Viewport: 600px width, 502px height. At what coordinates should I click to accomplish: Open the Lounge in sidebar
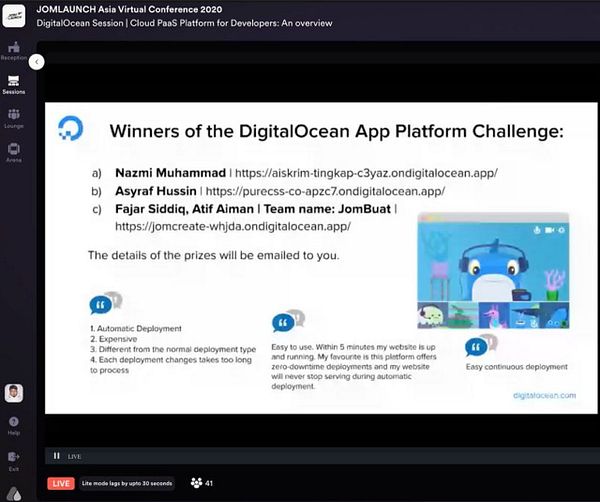click(14, 119)
